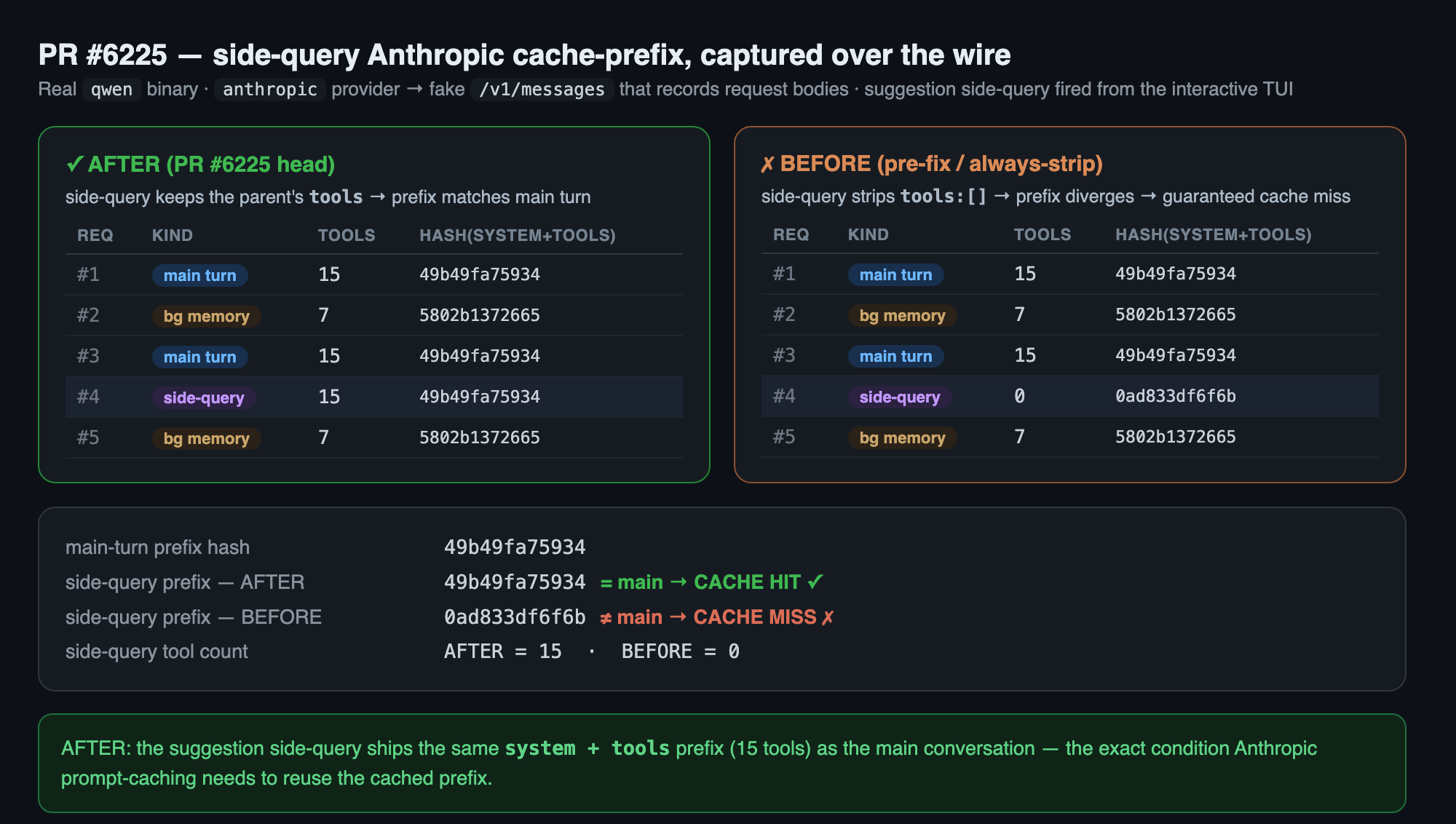Click the orange X beside BEFORE heading
The image size is (1456, 824).
tap(767, 165)
